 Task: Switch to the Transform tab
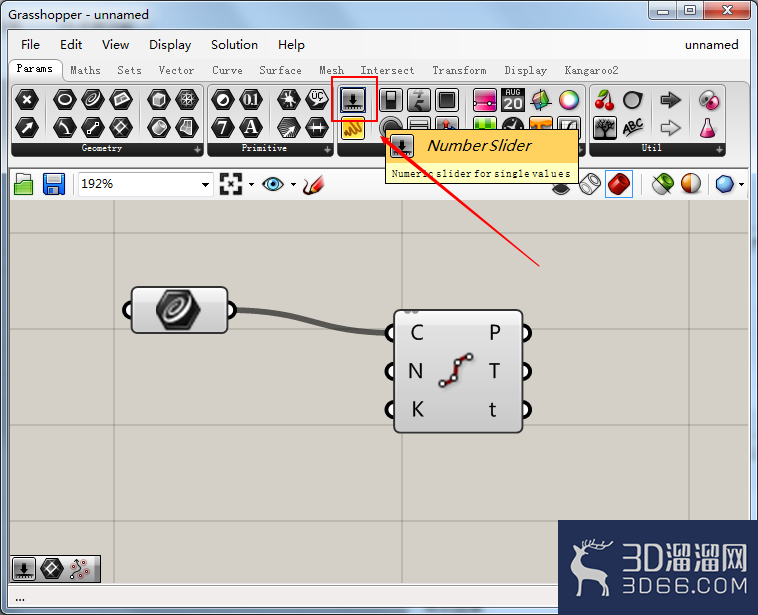pos(459,71)
